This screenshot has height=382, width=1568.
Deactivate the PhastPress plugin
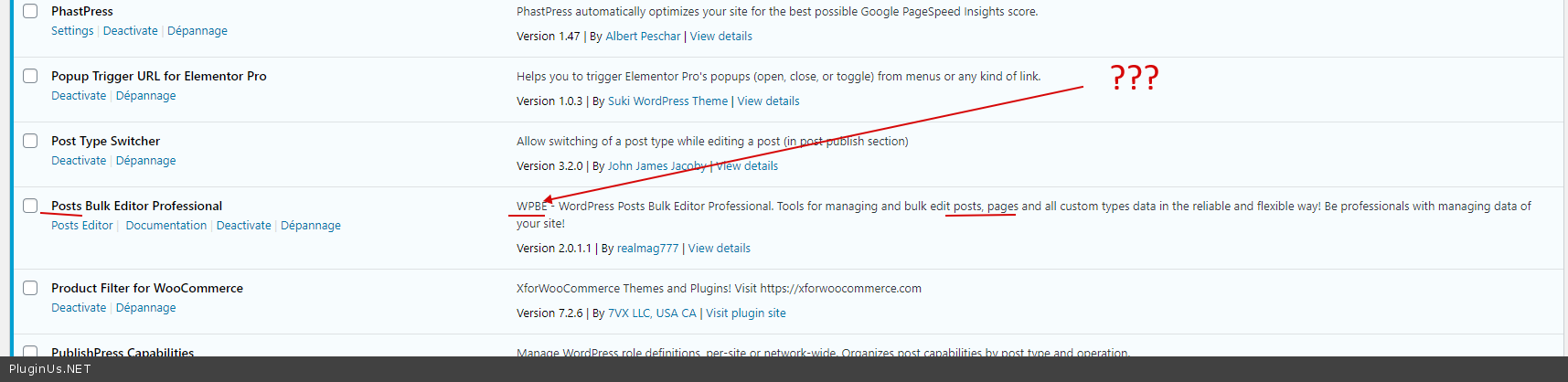click(130, 31)
